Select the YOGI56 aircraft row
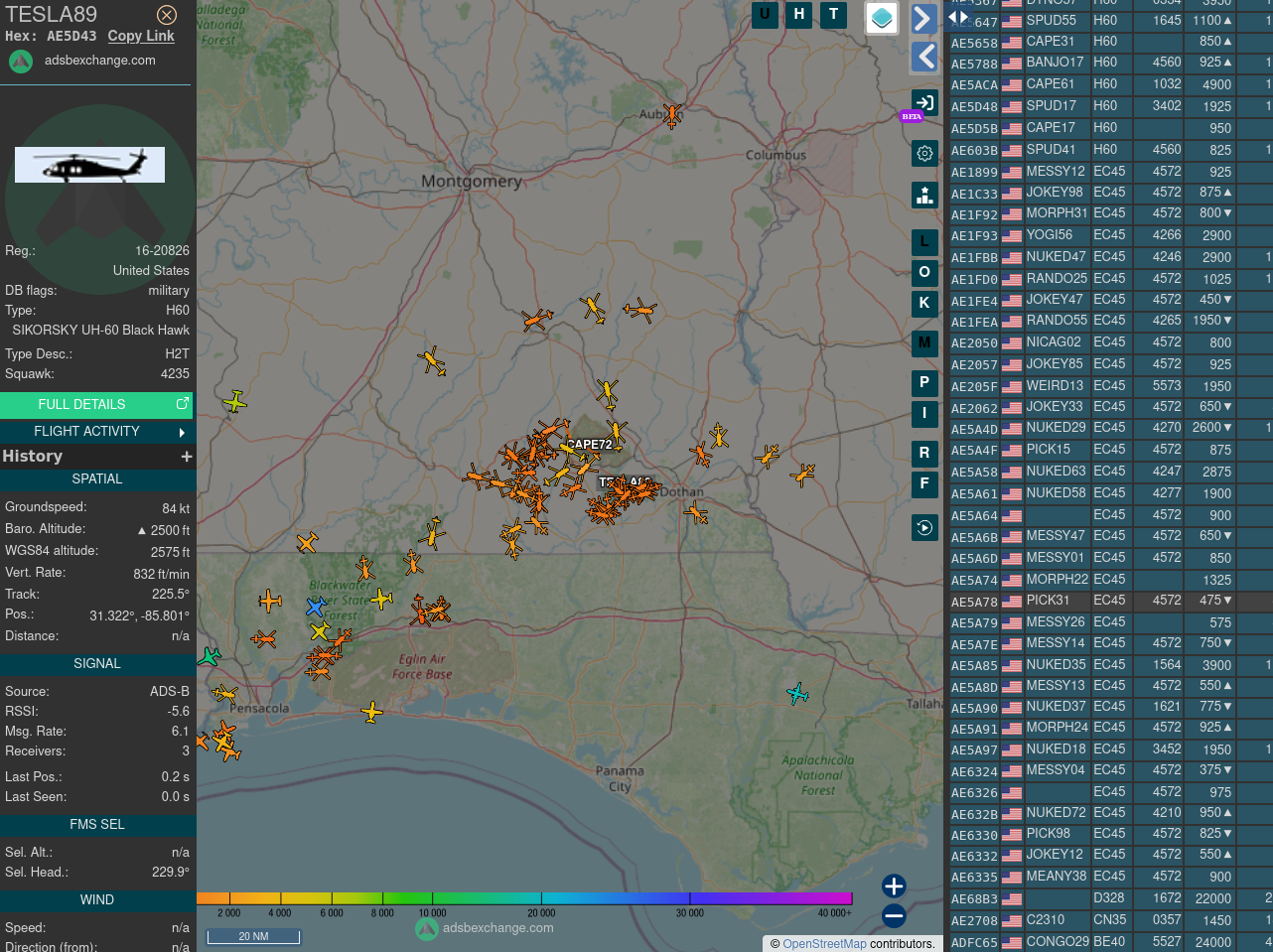The image size is (1273, 952). (1110, 236)
